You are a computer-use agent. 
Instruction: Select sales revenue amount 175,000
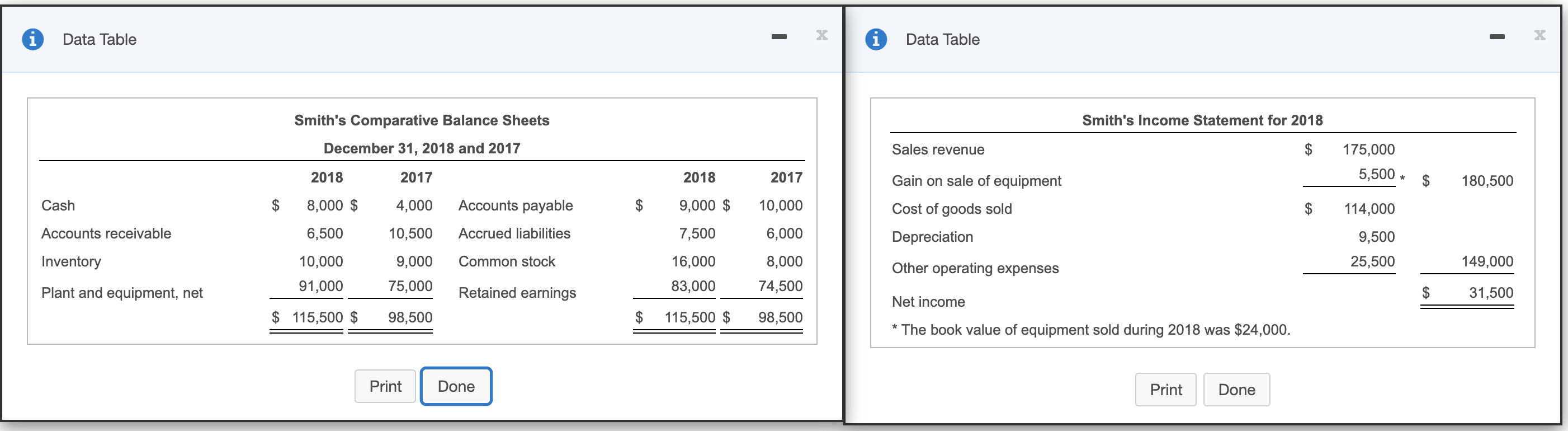pos(1369,149)
